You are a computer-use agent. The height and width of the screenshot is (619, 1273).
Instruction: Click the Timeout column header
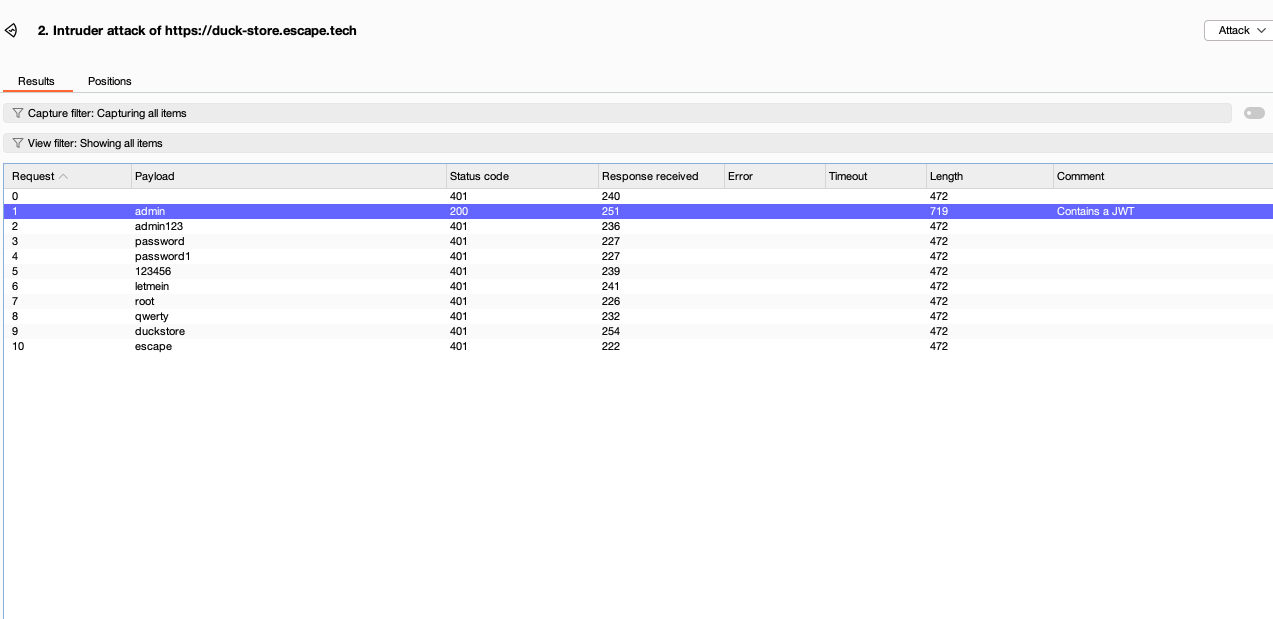pyautogui.click(x=848, y=176)
